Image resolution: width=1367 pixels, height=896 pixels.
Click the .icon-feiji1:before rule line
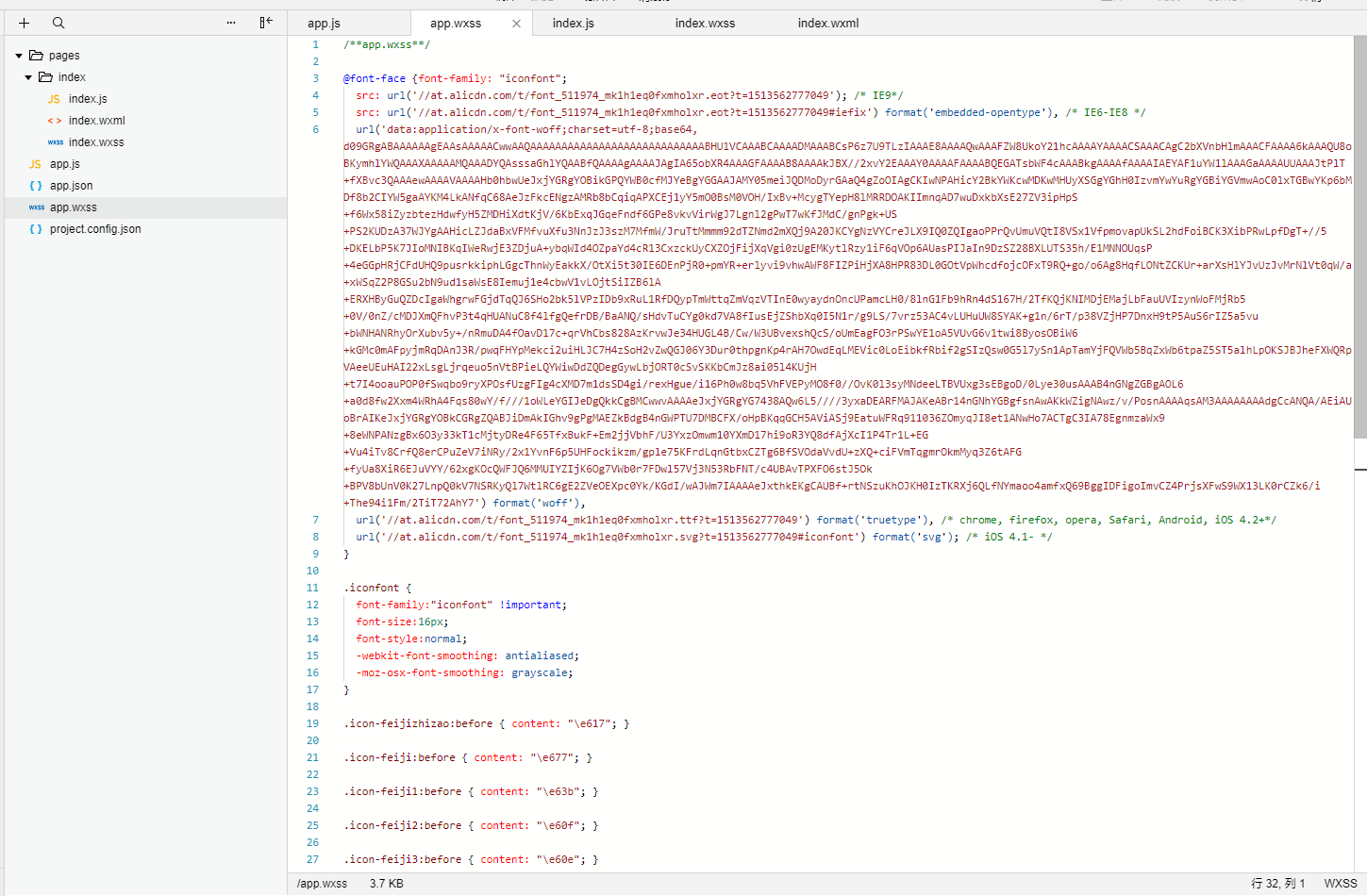471,791
